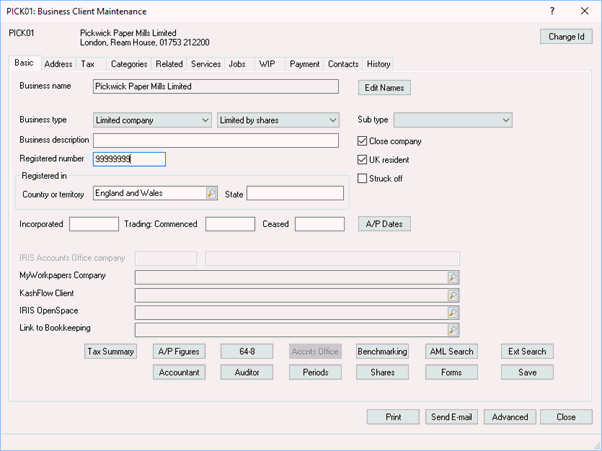
Task: Click the Registered number field
Action: click(129, 159)
